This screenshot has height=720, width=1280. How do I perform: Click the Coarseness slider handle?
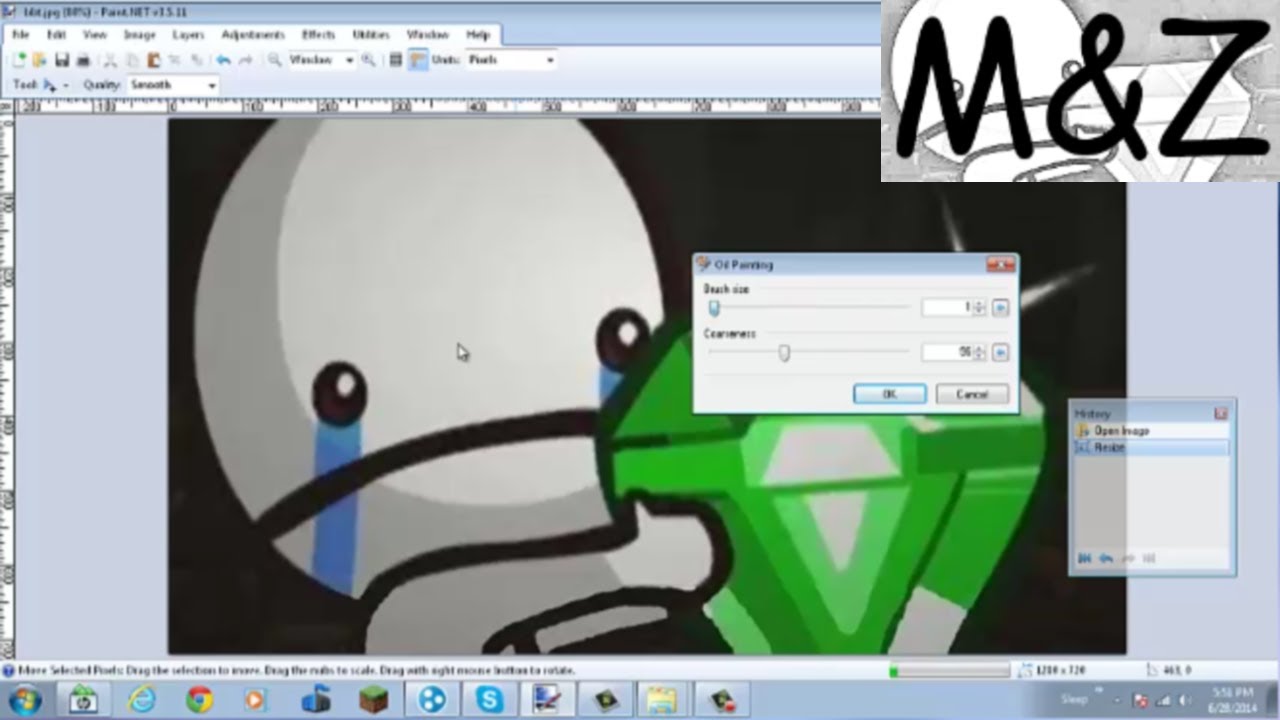pyautogui.click(x=785, y=352)
